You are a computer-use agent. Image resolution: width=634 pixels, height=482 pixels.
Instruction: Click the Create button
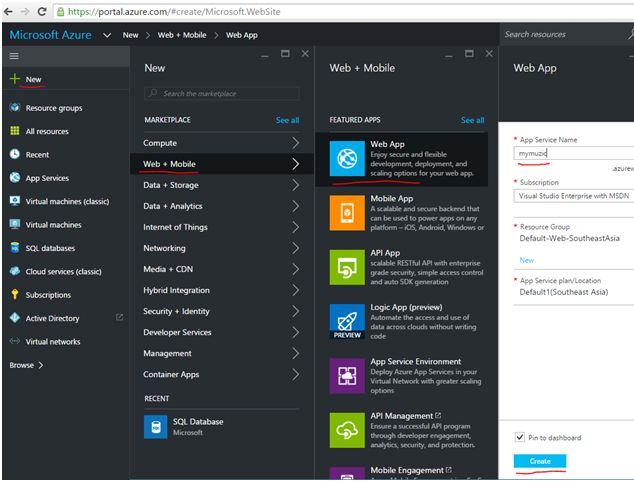coord(540,461)
